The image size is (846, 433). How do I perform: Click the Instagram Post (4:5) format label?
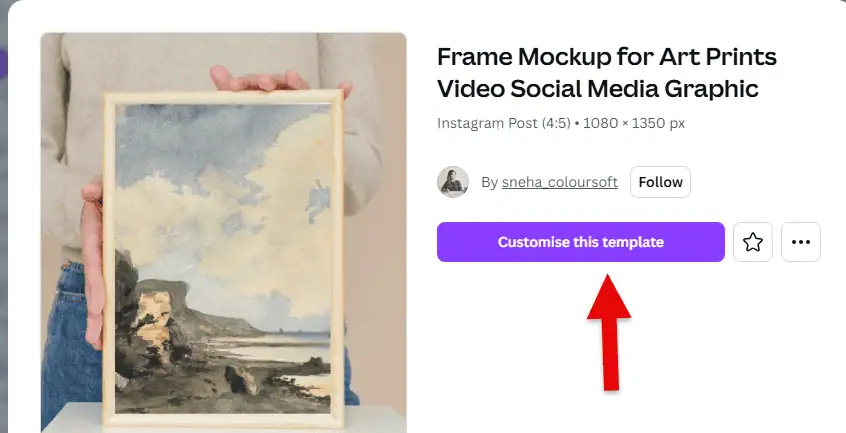[x=503, y=123]
